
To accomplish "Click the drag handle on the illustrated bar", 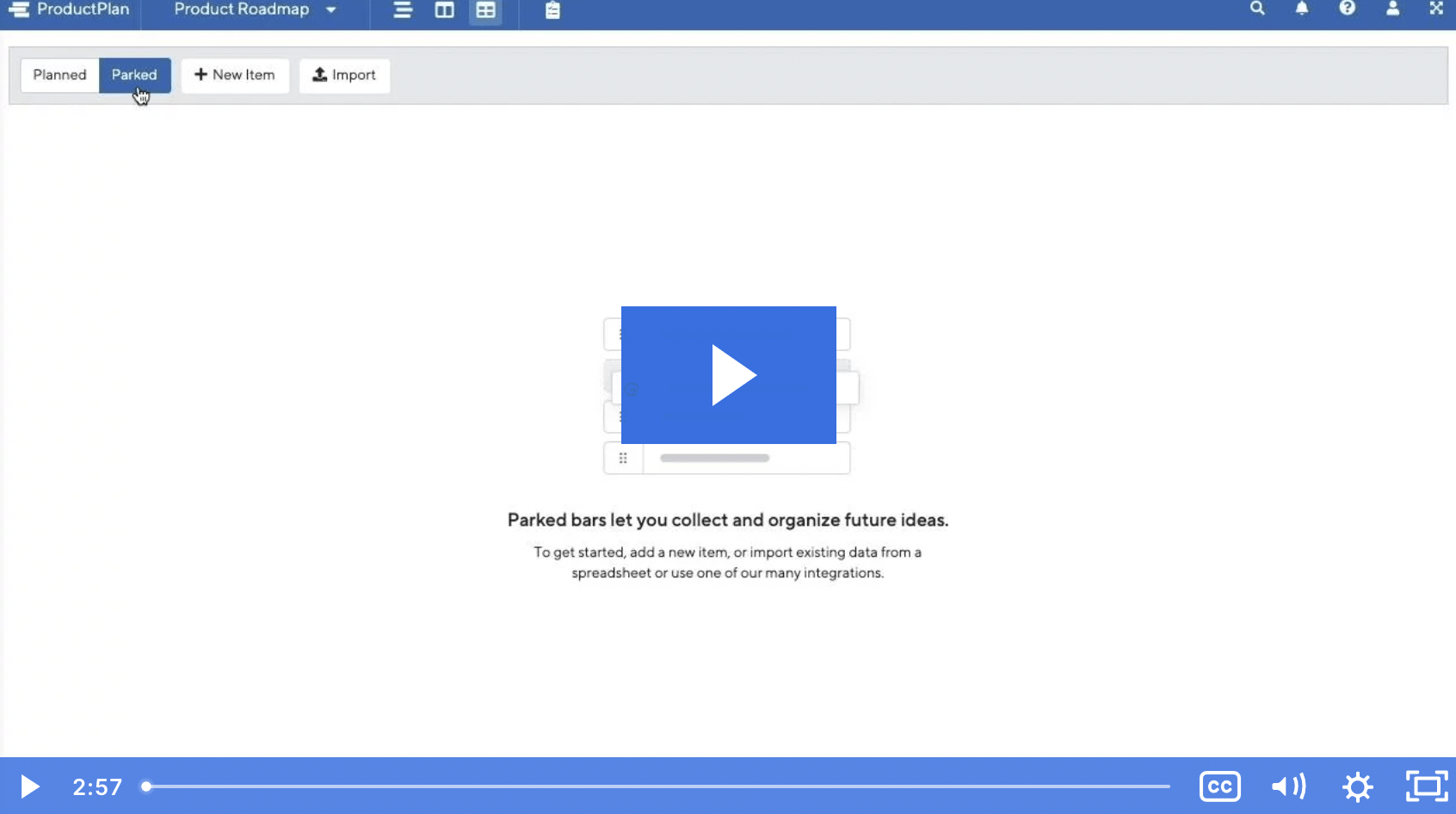I will 623,459.
